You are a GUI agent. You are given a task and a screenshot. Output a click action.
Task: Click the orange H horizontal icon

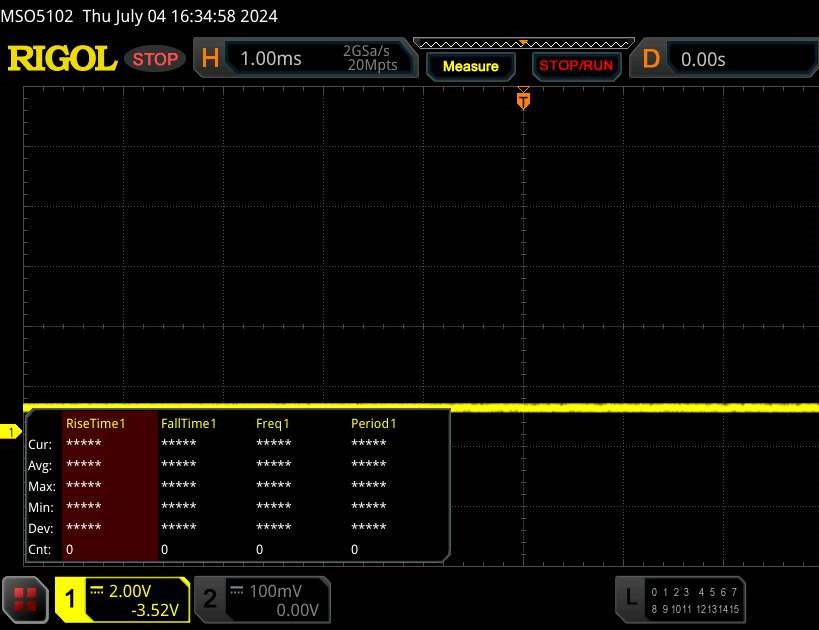click(209, 59)
